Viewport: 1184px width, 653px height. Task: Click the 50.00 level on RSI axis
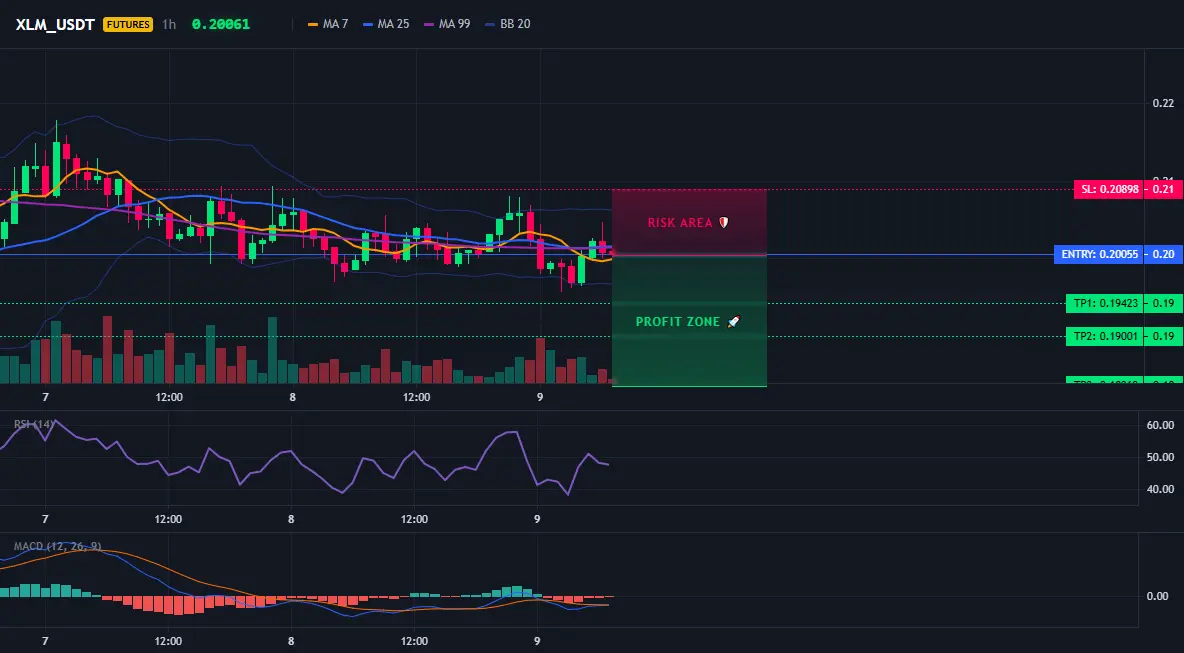[x=1160, y=457]
